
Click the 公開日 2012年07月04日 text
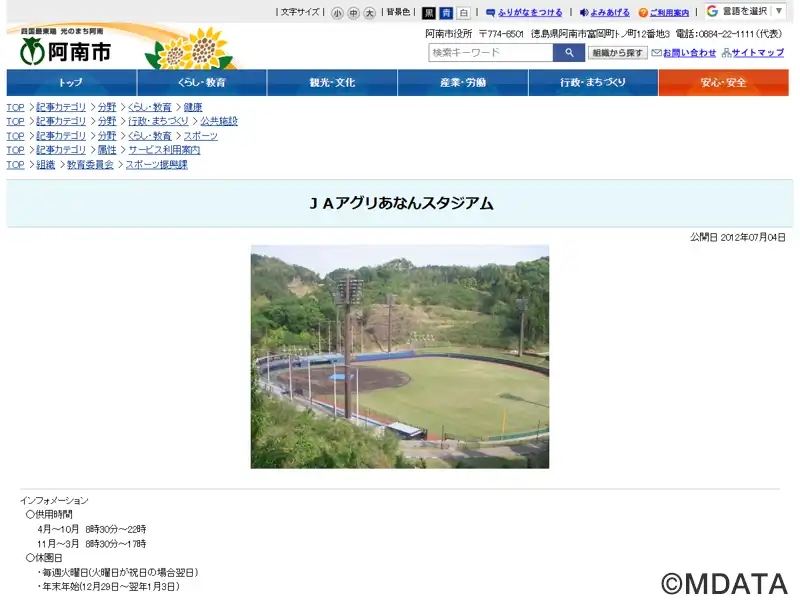[x=738, y=237]
